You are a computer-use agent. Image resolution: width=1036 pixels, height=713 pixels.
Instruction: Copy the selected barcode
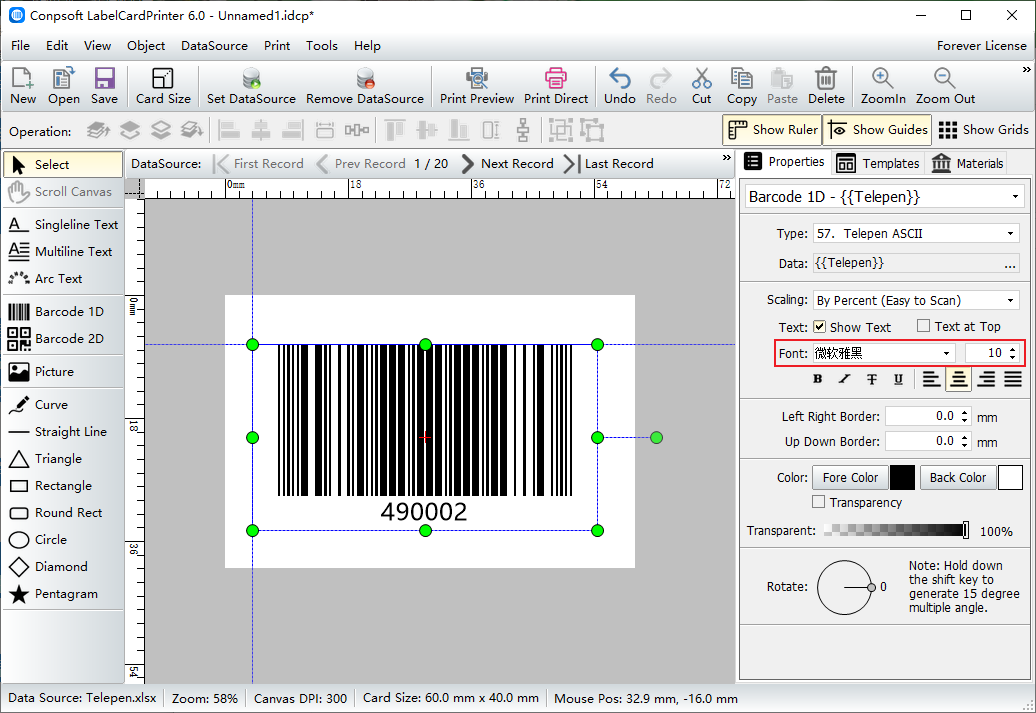point(741,86)
